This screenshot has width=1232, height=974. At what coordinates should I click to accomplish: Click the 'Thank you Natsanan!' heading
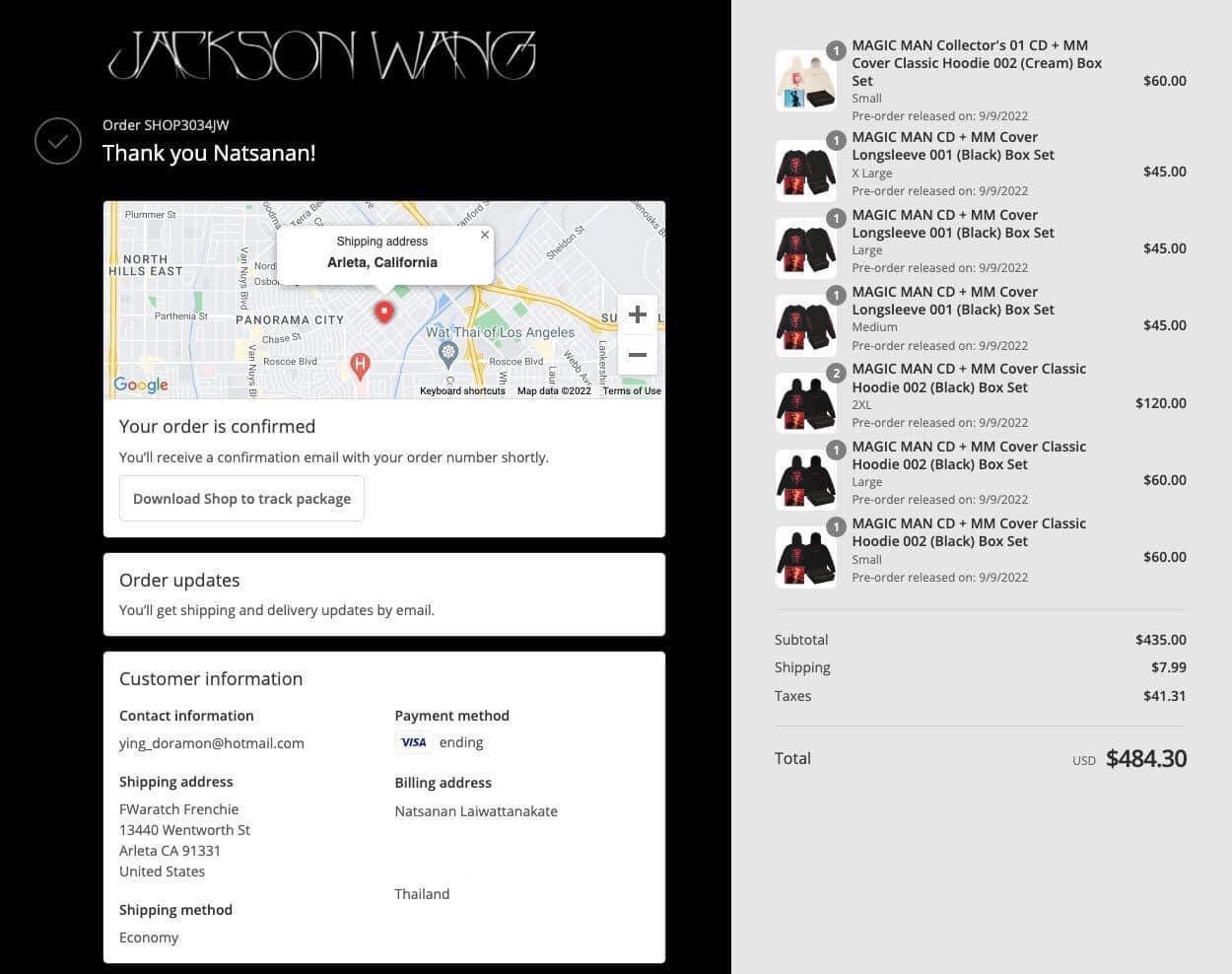[x=209, y=153]
